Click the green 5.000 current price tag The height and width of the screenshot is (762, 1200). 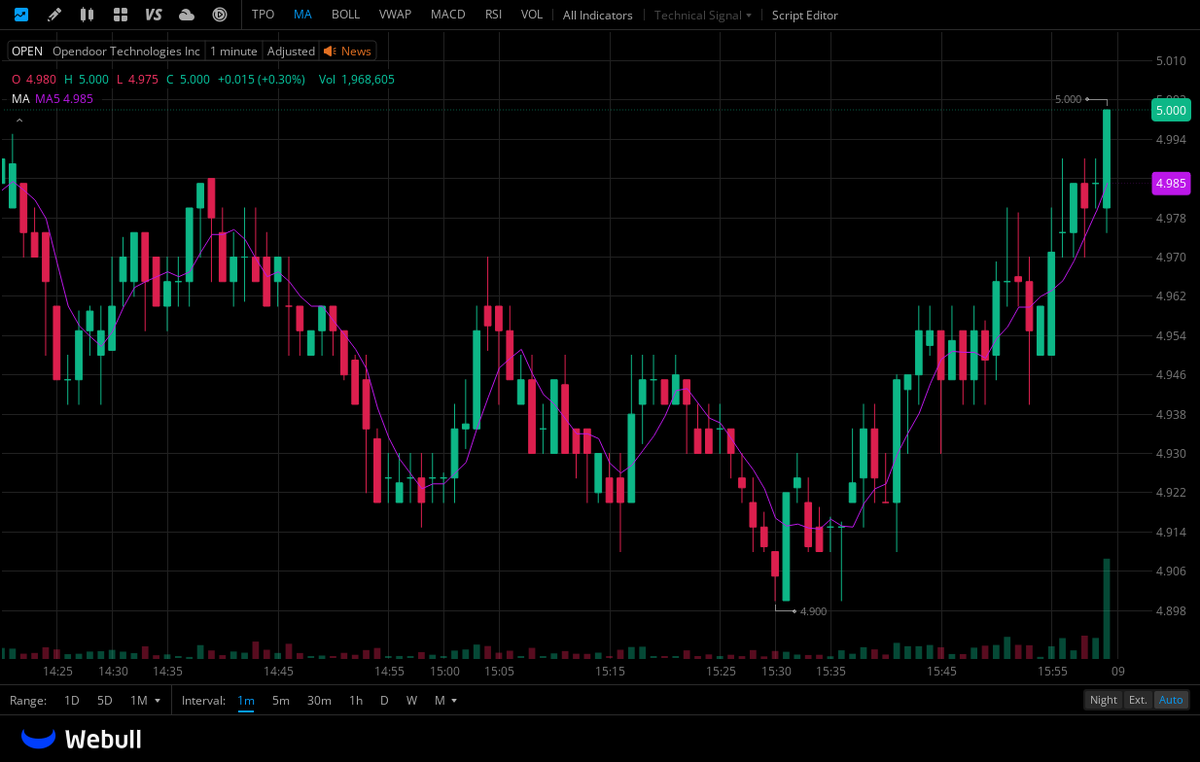(x=1170, y=110)
